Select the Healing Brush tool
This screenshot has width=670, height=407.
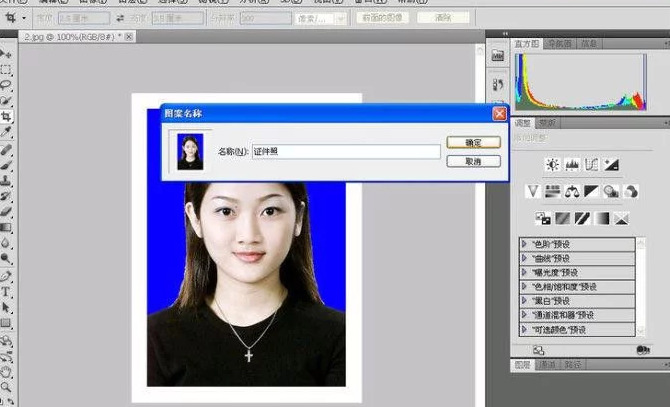point(6,150)
